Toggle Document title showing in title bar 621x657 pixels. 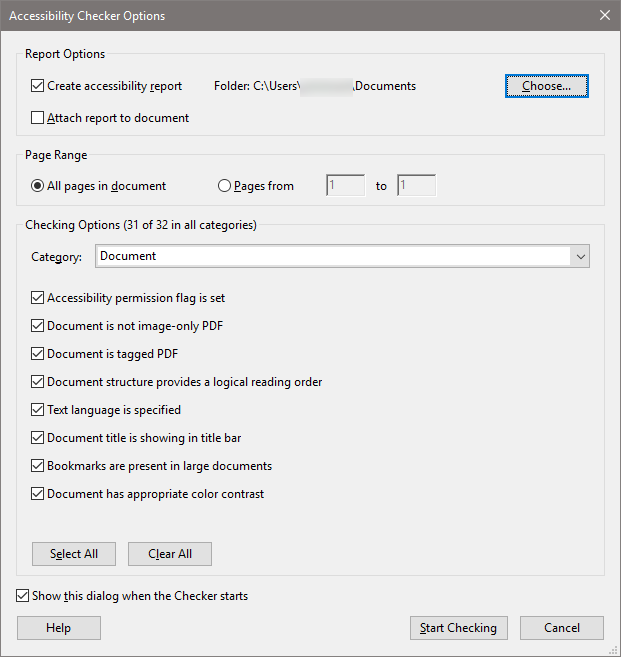pyautogui.click(x=38, y=438)
